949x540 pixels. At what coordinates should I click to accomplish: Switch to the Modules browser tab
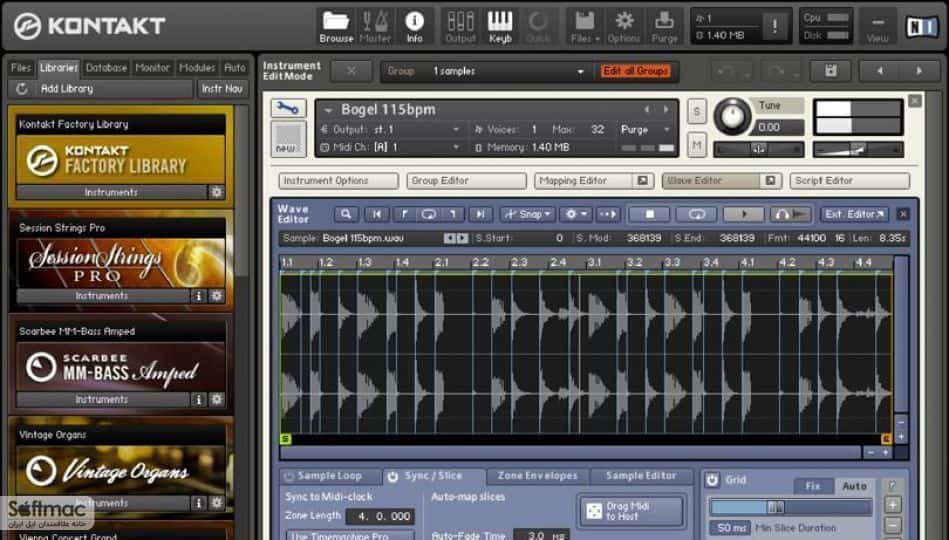click(x=197, y=68)
